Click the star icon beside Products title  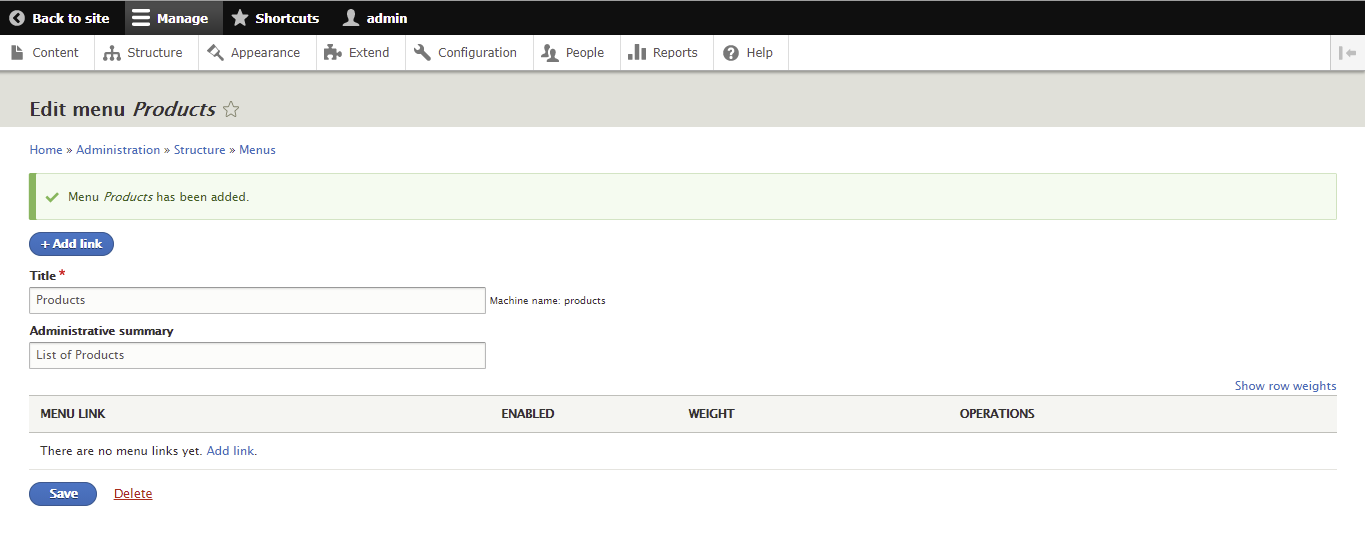point(231,110)
